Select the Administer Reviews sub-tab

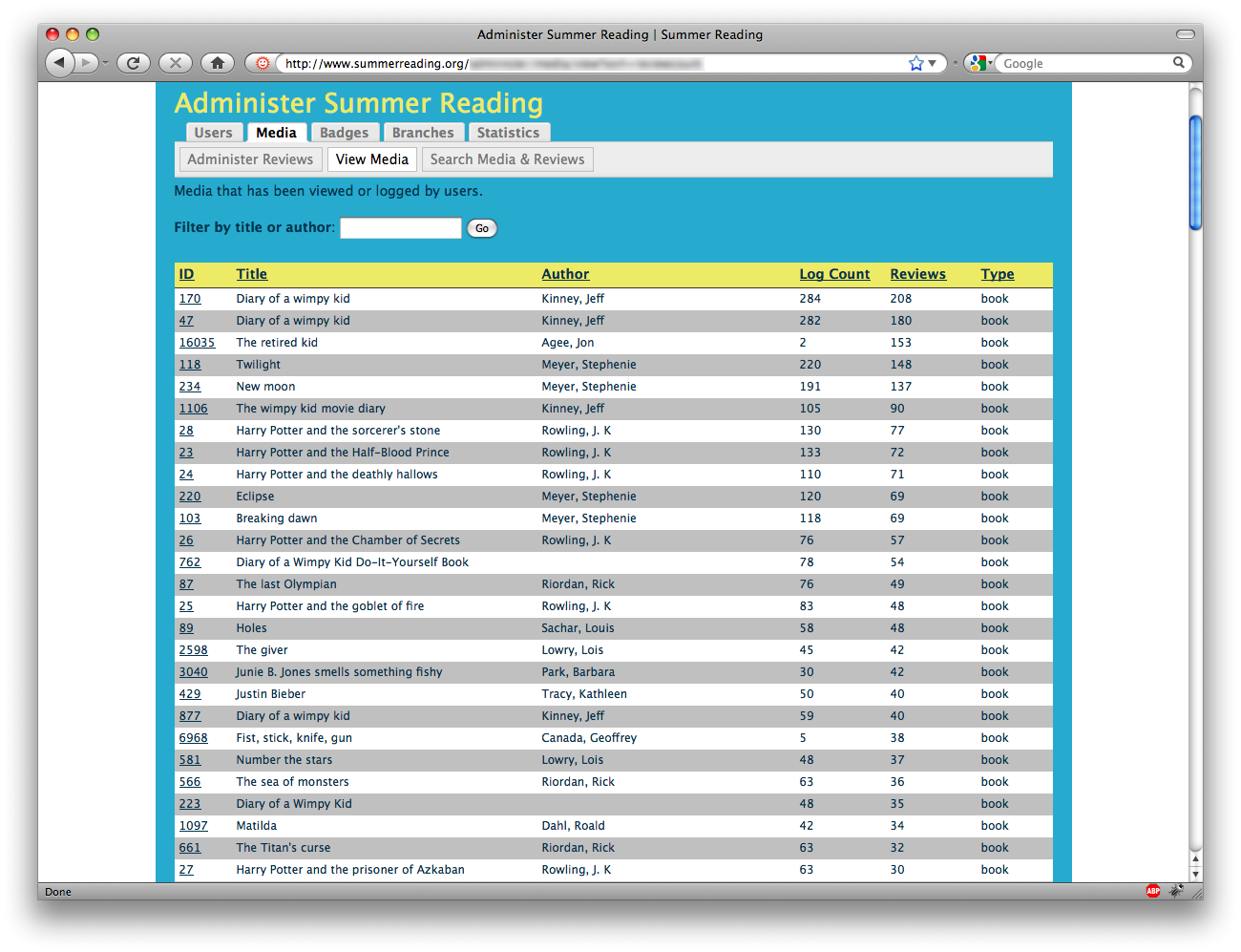[250, 159]
